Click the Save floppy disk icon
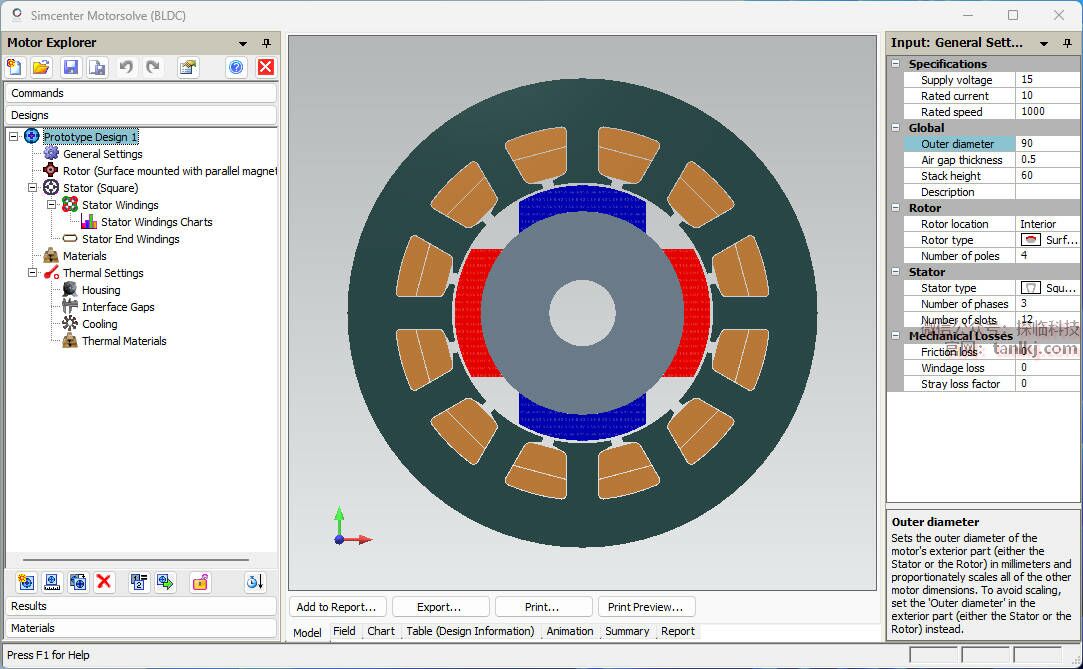Image resolution: width=1083 pixels, height=669 pixels. (x=70, y=67)
